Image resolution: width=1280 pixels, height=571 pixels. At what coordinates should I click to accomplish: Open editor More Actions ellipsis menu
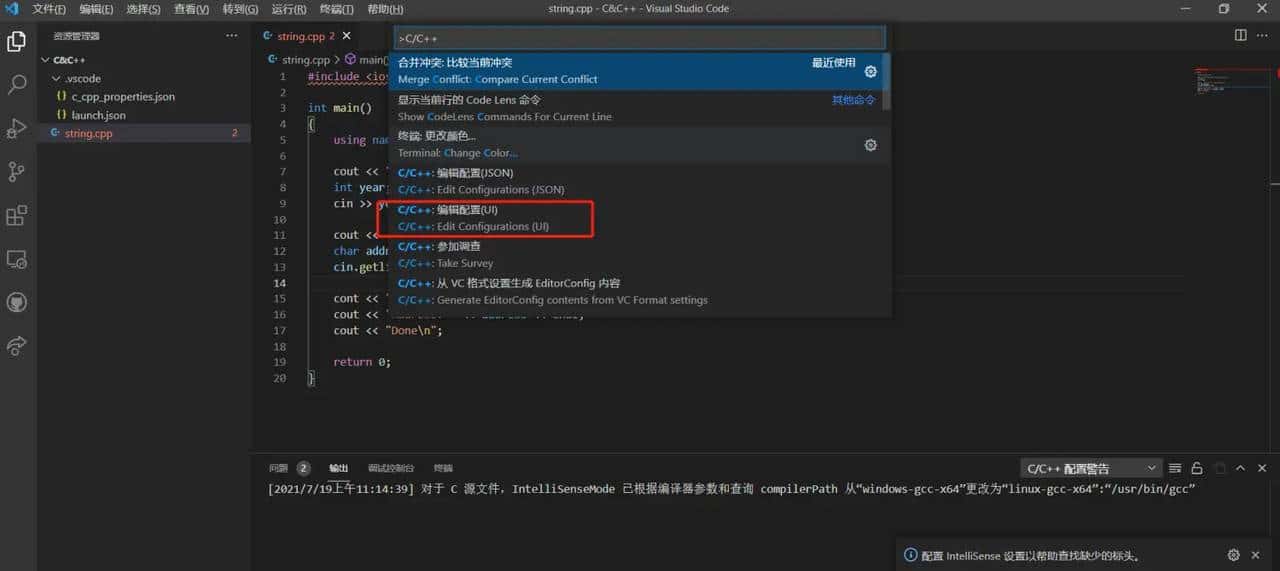pos(1263,35)
